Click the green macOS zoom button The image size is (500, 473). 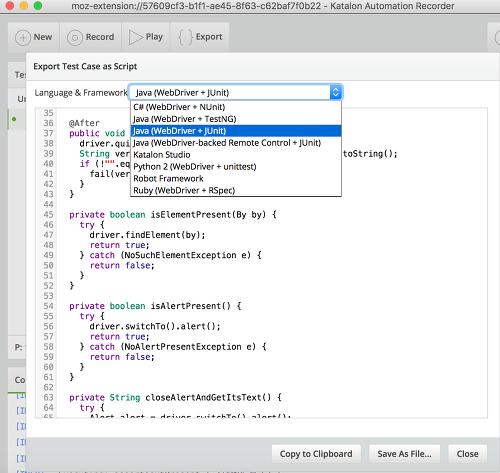click(x=38, y=6)
